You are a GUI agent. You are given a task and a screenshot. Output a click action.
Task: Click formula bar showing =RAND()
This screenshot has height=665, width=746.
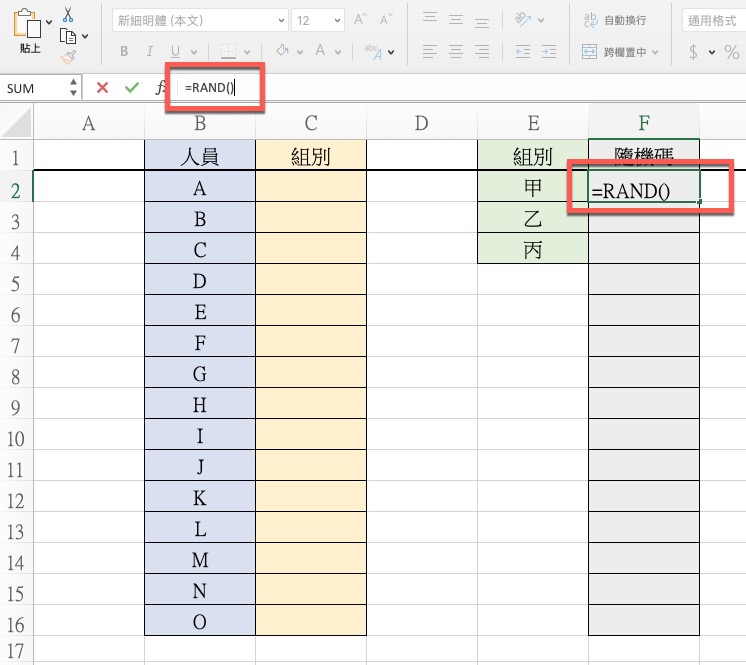[x=461, y=88]
